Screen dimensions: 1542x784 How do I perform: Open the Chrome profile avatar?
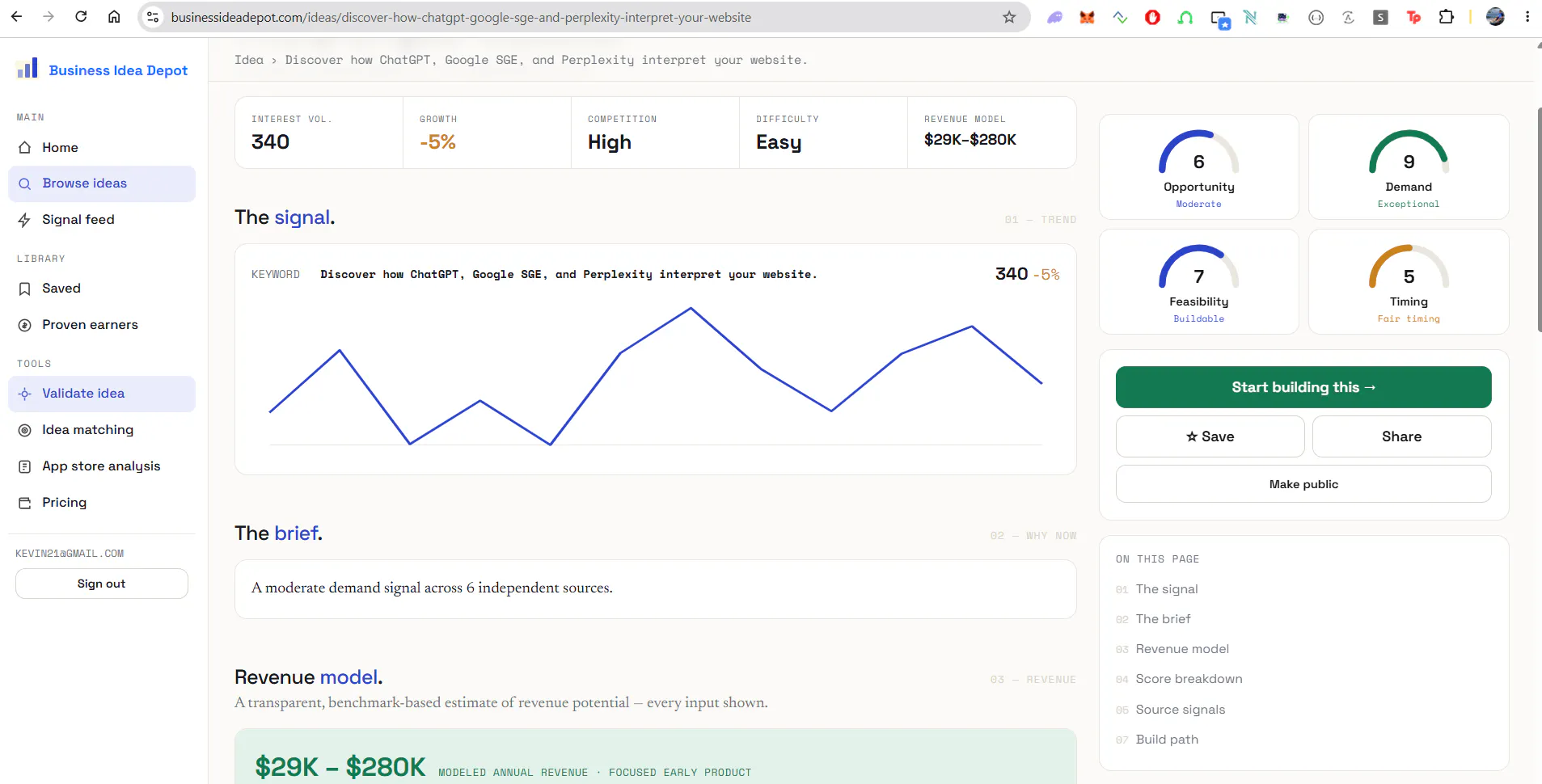tap(1495, 17)
